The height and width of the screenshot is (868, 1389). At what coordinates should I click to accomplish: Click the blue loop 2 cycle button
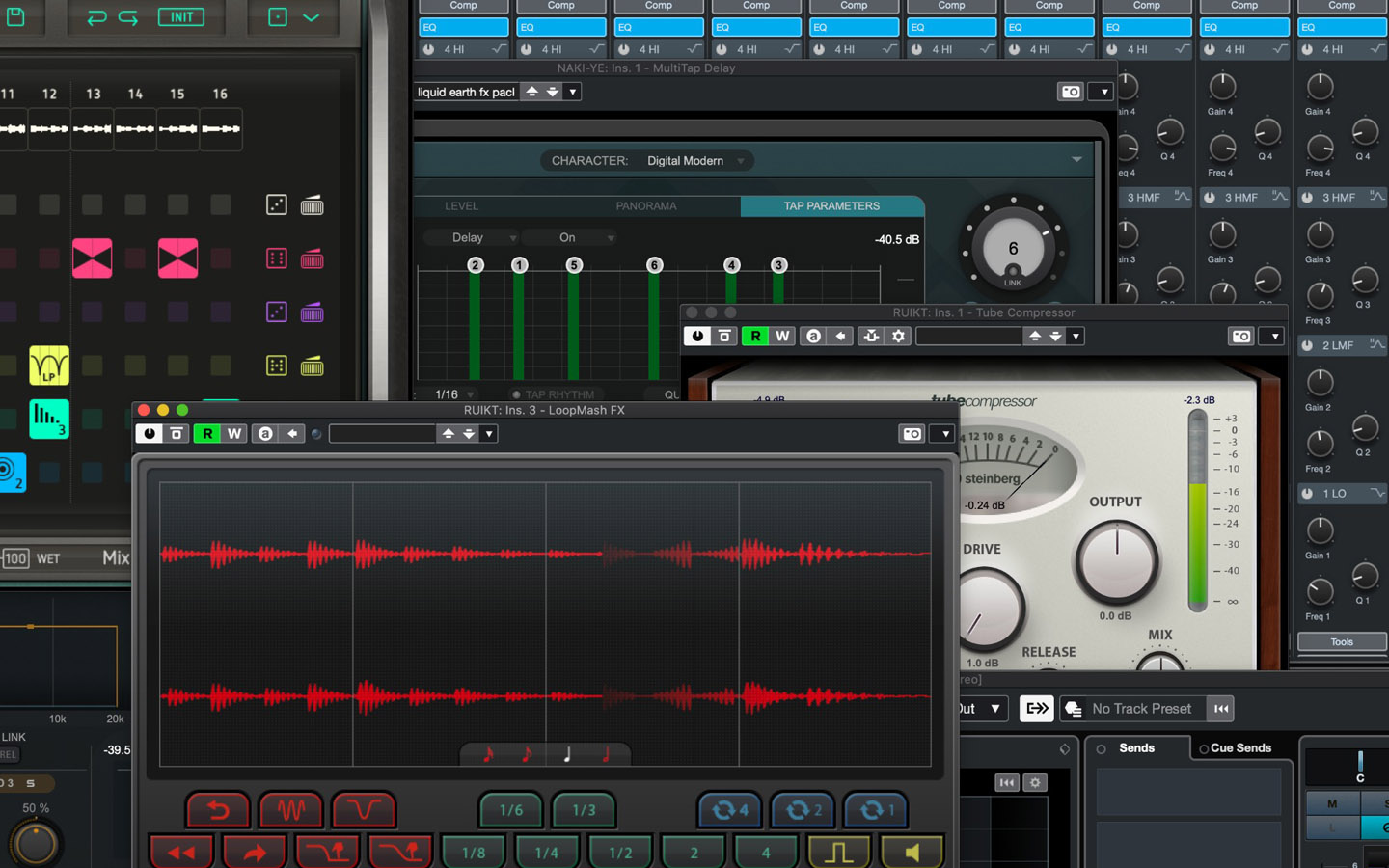click(803, 810)
